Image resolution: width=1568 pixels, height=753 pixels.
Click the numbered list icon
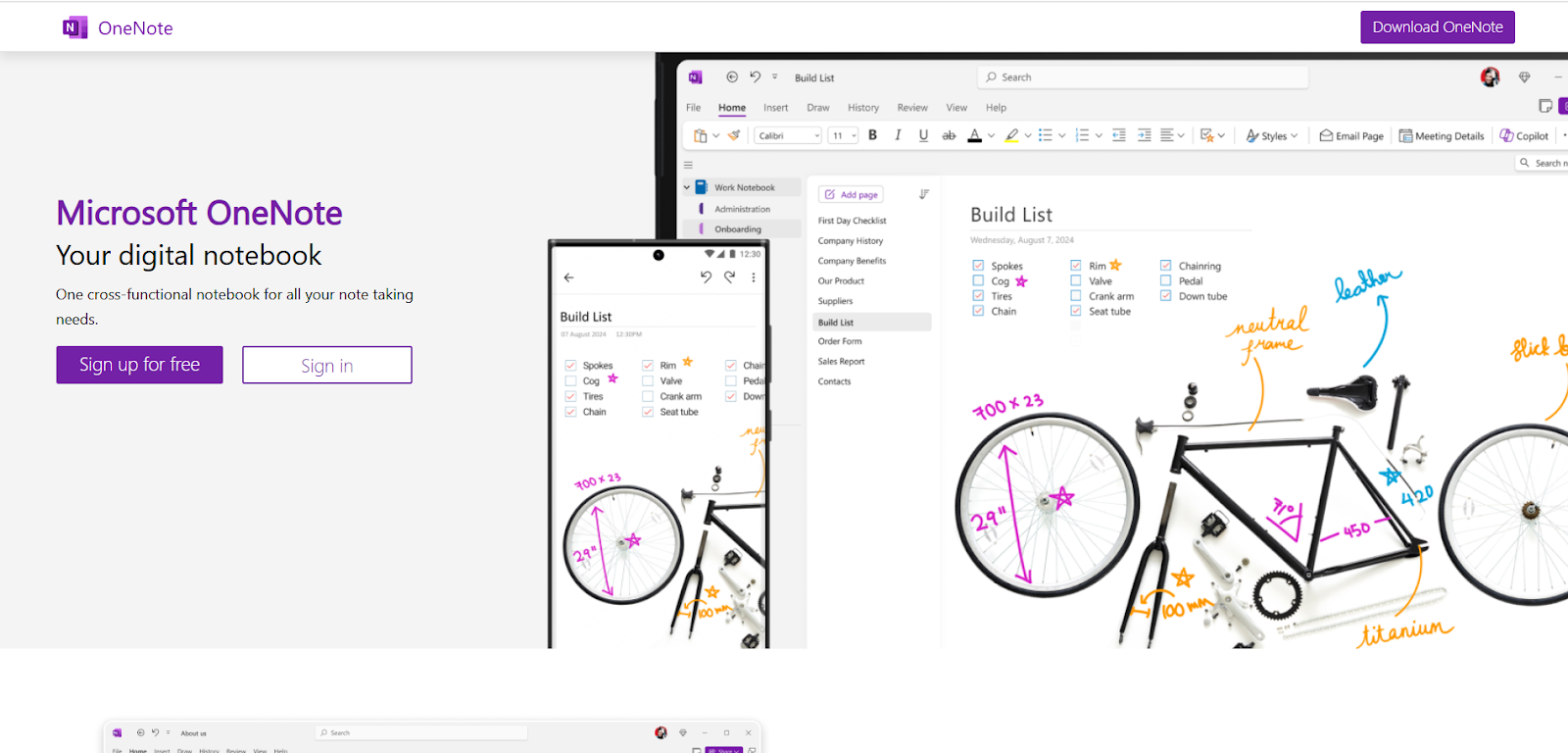1082,135
